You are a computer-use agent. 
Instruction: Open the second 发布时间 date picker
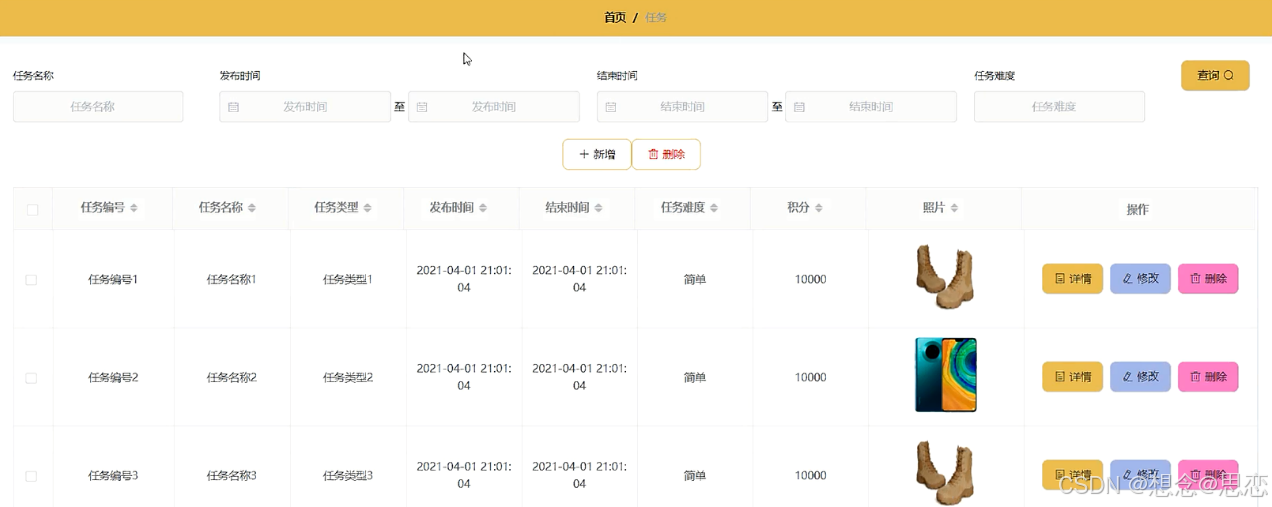click(494, 107)
